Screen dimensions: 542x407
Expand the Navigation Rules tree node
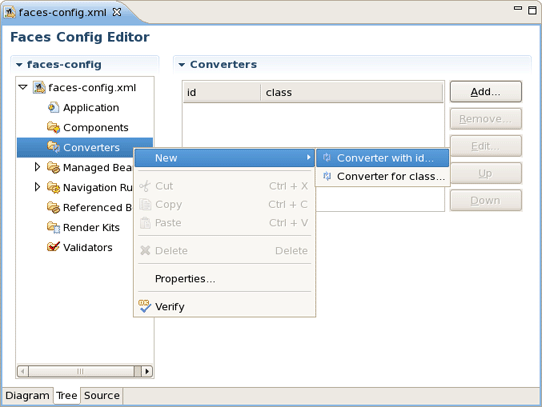pyautogui.click(x=37, y=187)
